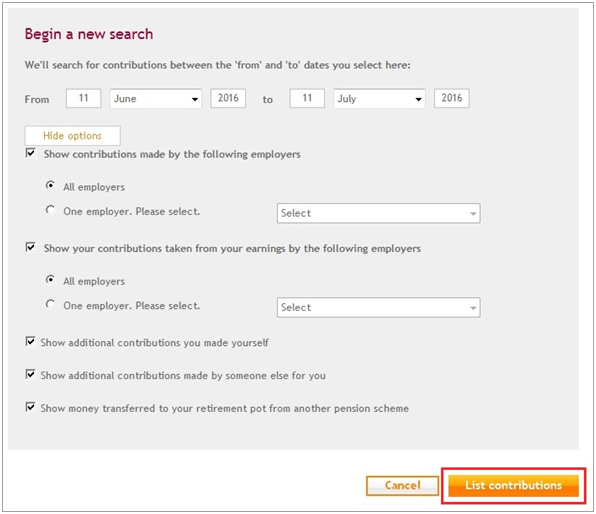Toggle Show your contributions taken from your earnings

30,247
